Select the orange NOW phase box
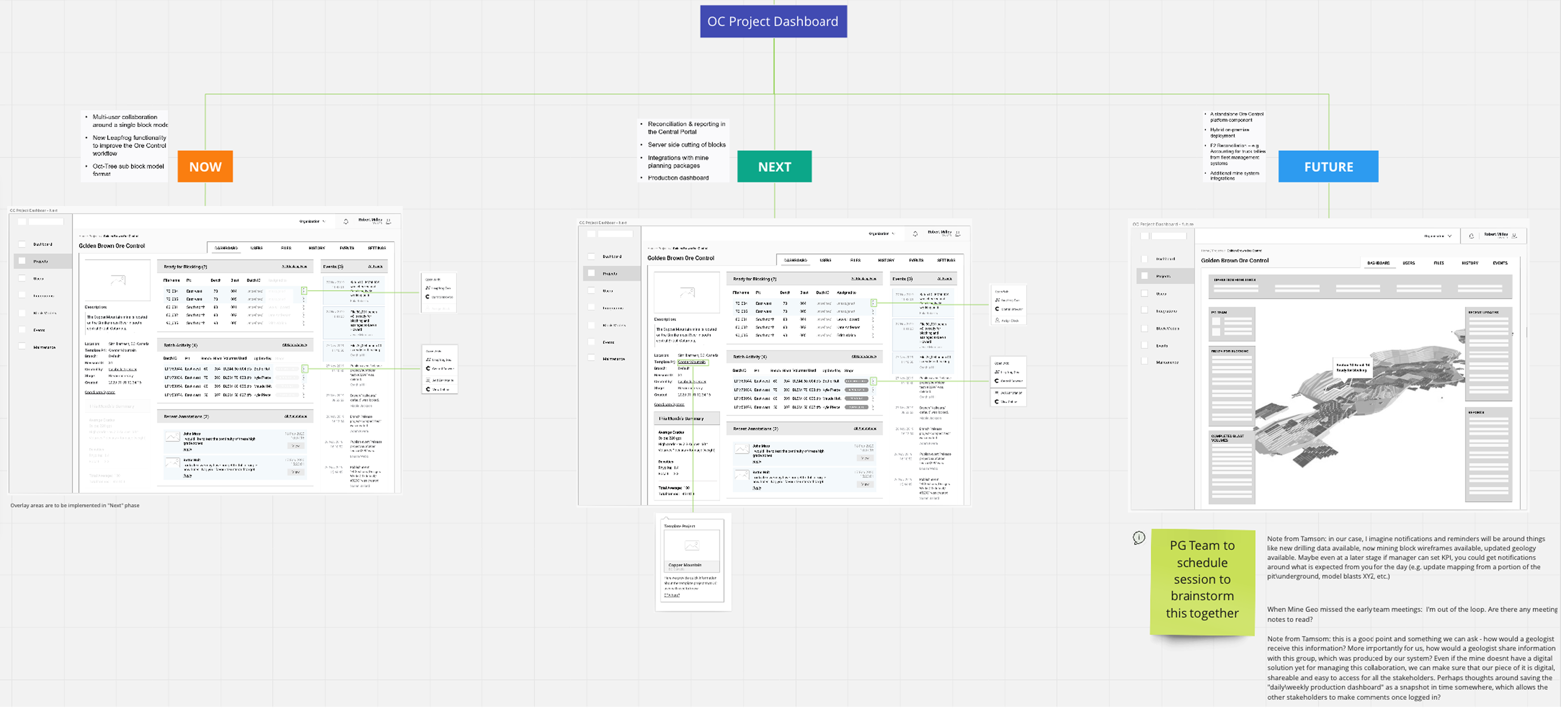Image resolution: width=1568 pixels, height=710 pixels. 207,168
